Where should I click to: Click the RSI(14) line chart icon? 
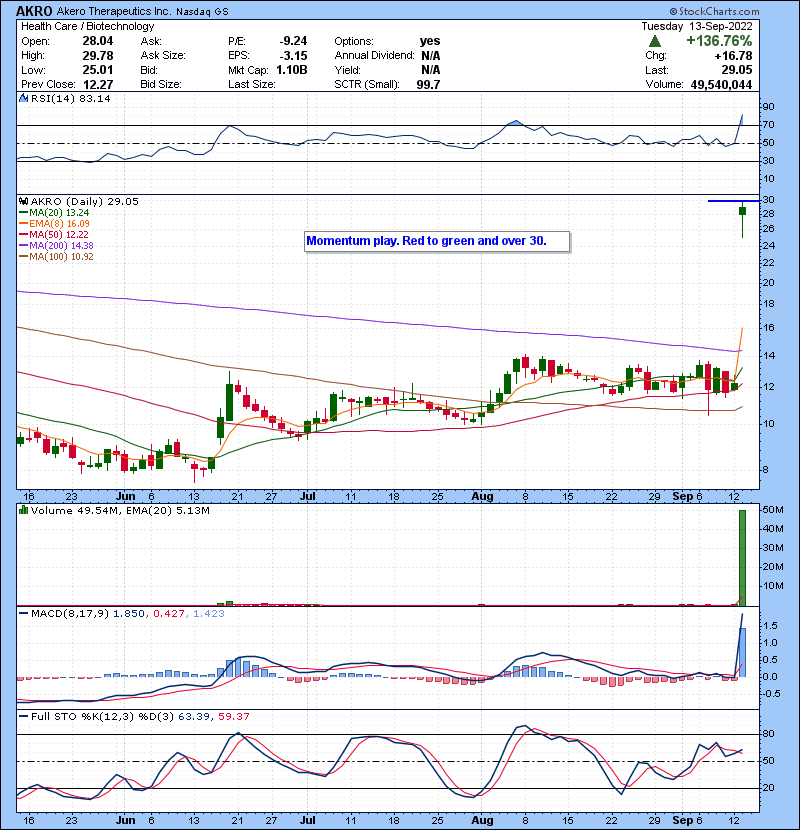23,98
